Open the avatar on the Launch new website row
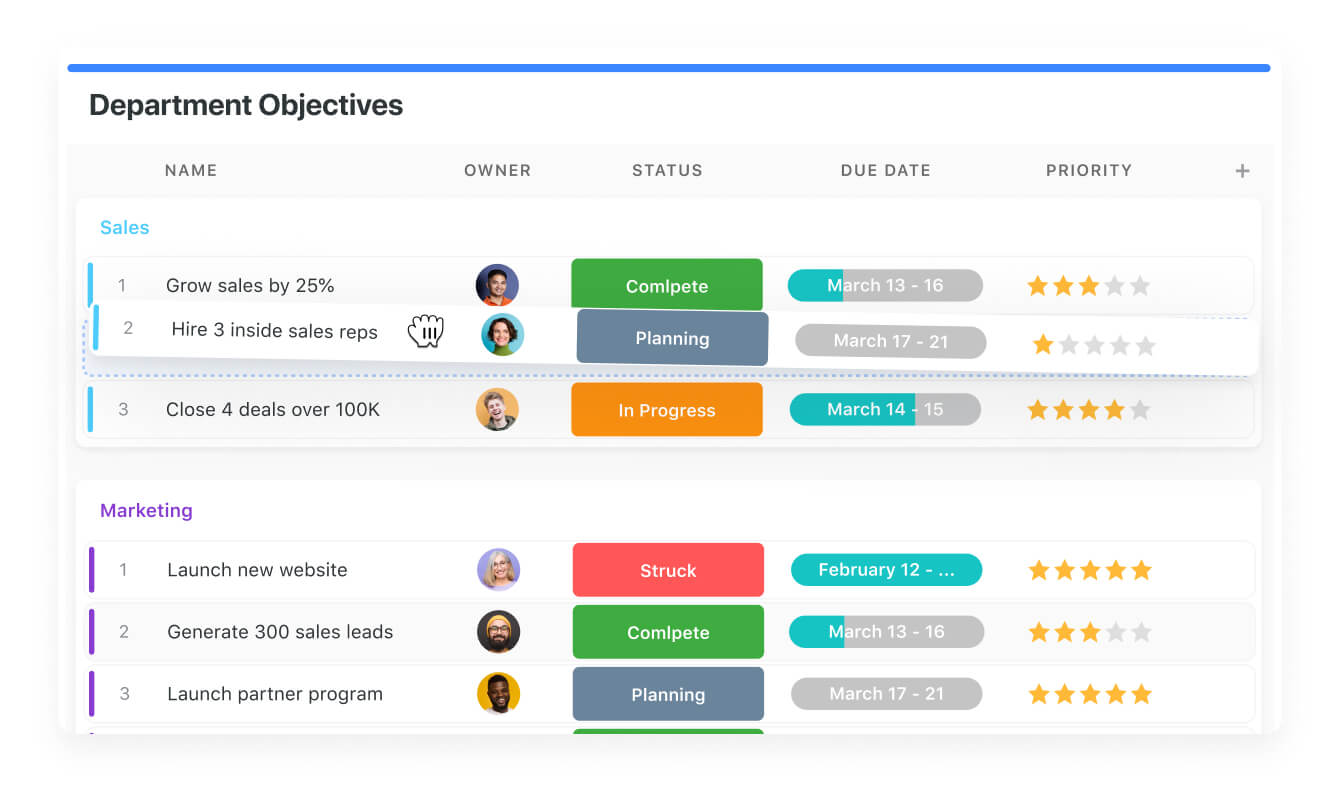 498,569
